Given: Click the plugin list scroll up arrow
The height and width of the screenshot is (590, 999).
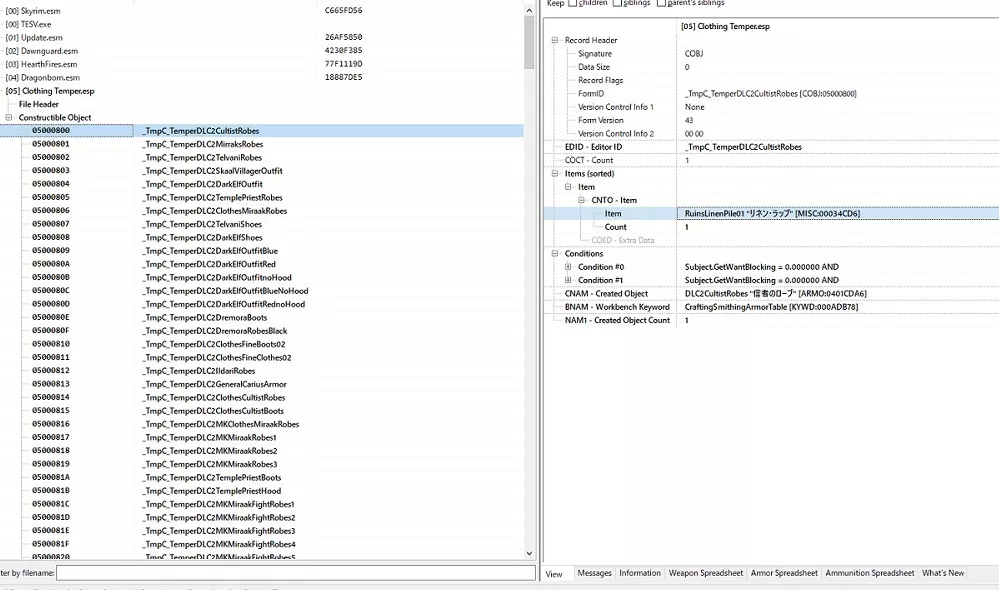Looking at the screenshot, I should [529, 10].
